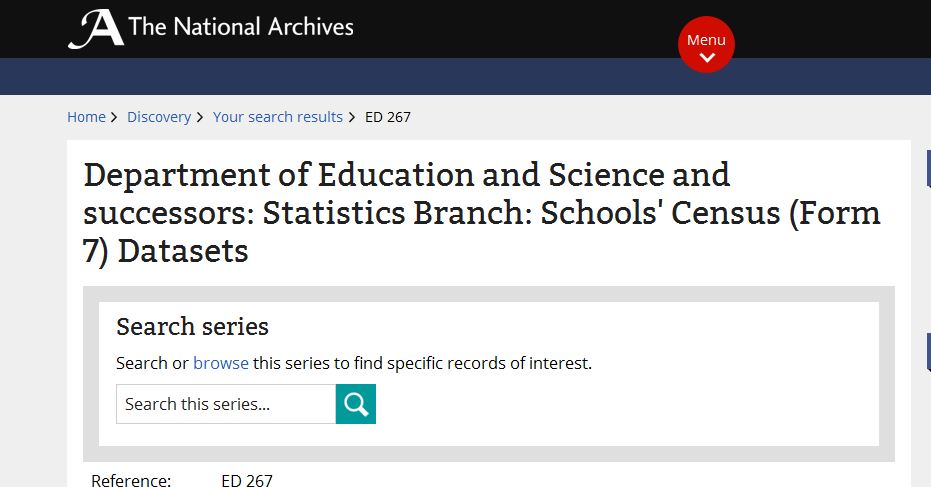This screenshot has height=487, width=931.
Task: Click the ED 267 reference value
Action: point(247,480)
